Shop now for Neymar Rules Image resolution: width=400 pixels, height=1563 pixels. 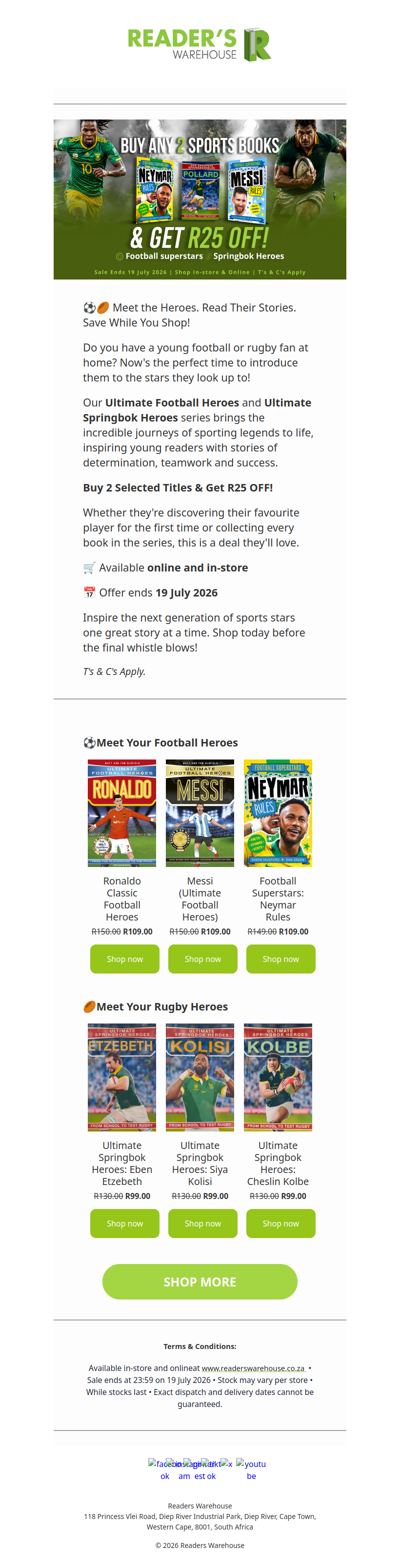[x=281, y=959]
